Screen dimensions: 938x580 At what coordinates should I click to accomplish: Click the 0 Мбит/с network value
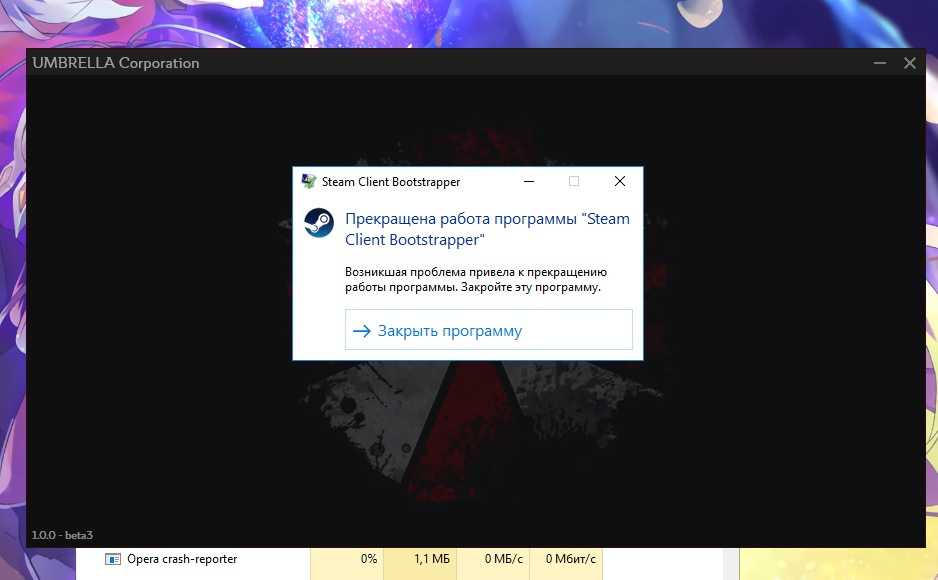[571, 559]
